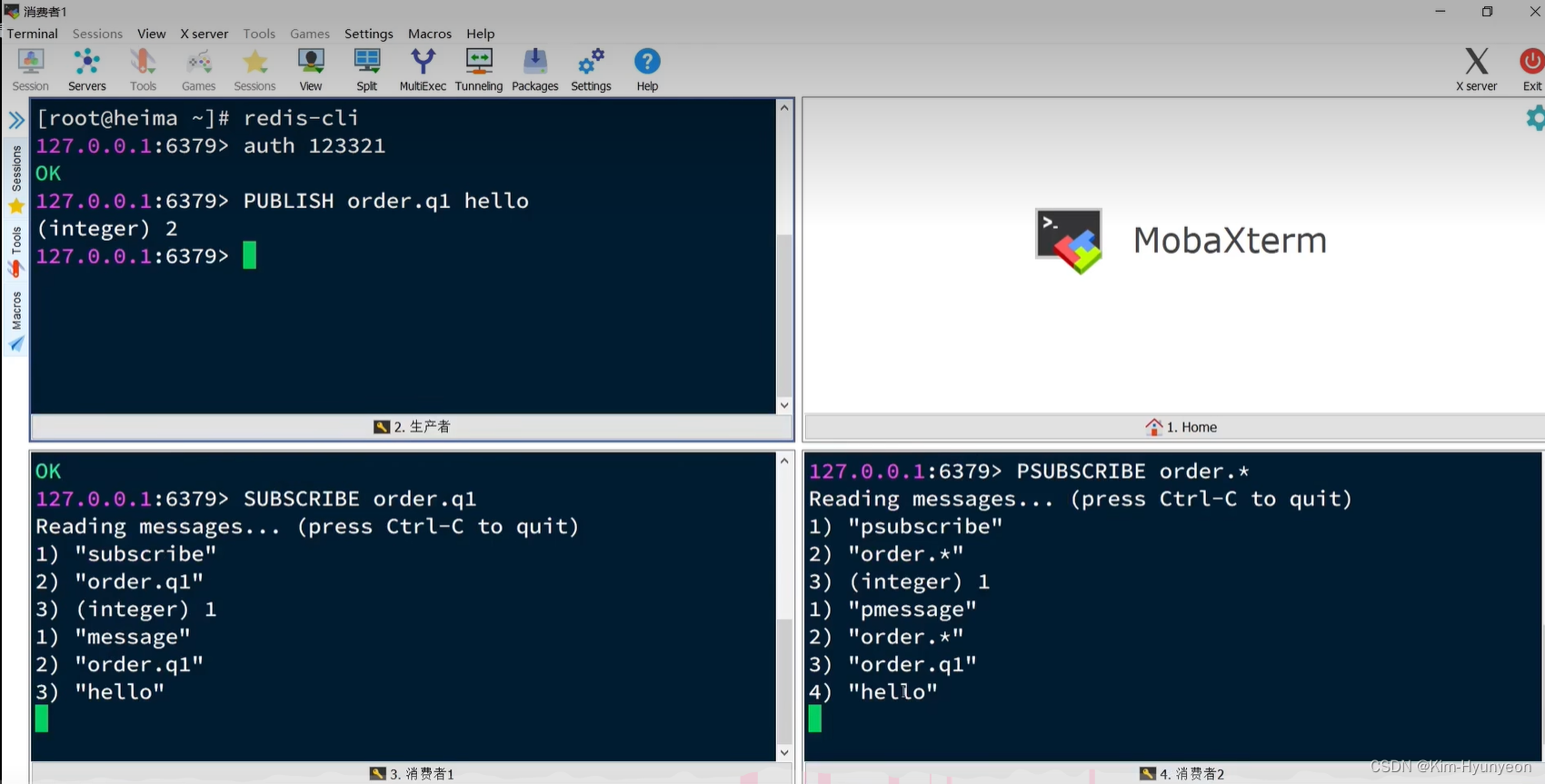The height and width of the screenshot is (784, 1545).
Task: Open the X server menu
Action: (204, 34)
